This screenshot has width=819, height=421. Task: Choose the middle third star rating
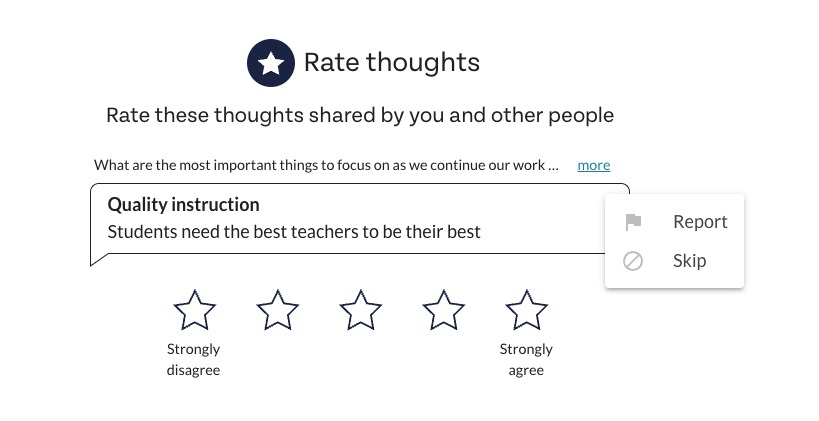point(360,310)
